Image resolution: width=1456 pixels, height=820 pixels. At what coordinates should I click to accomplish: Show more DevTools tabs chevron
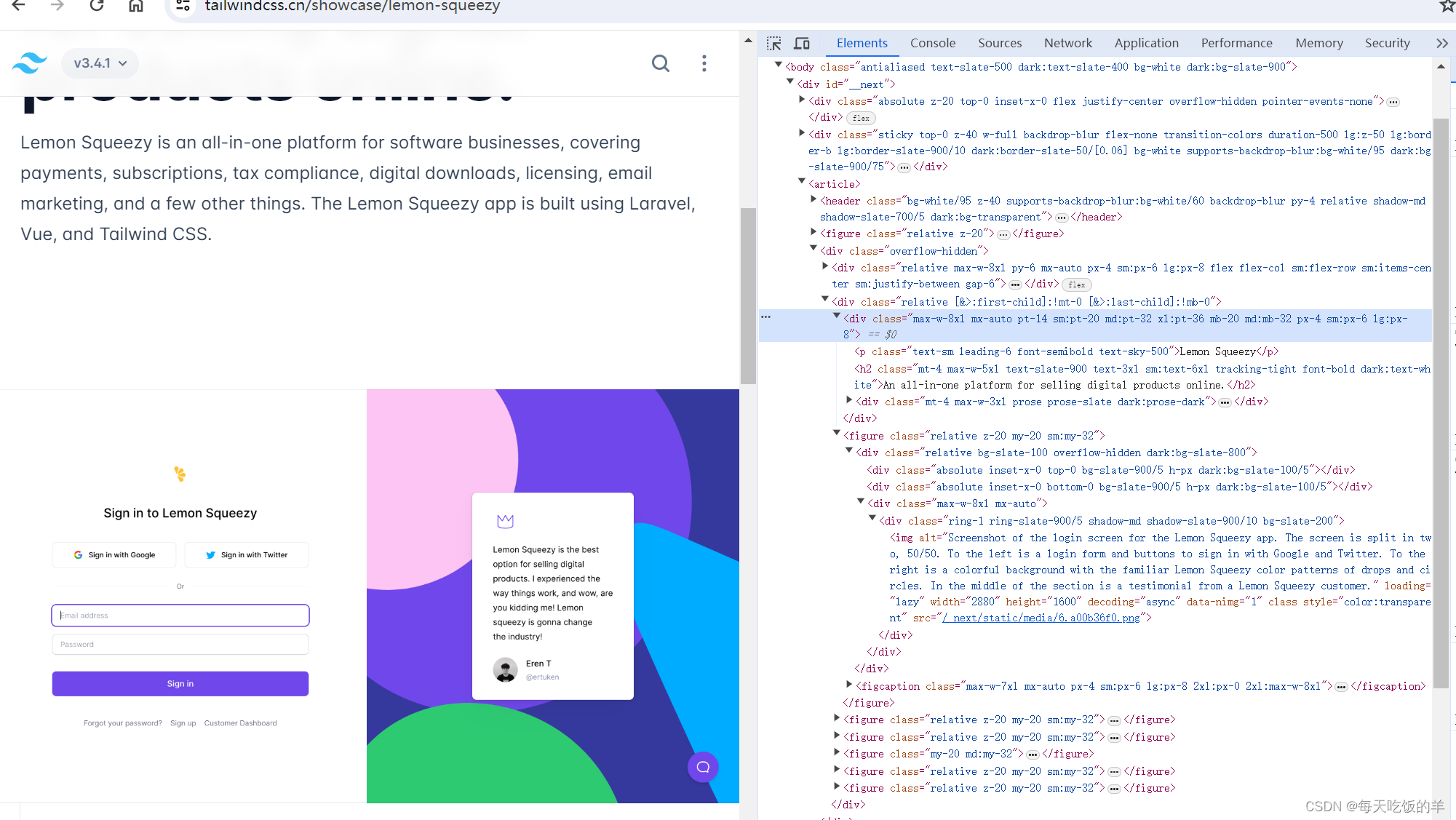click(1441, 44)
